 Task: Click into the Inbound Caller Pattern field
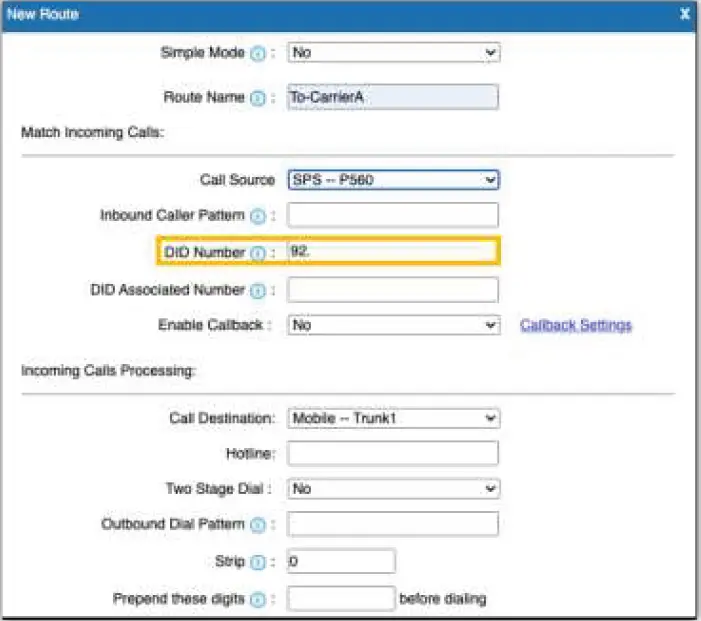(393, 215)
